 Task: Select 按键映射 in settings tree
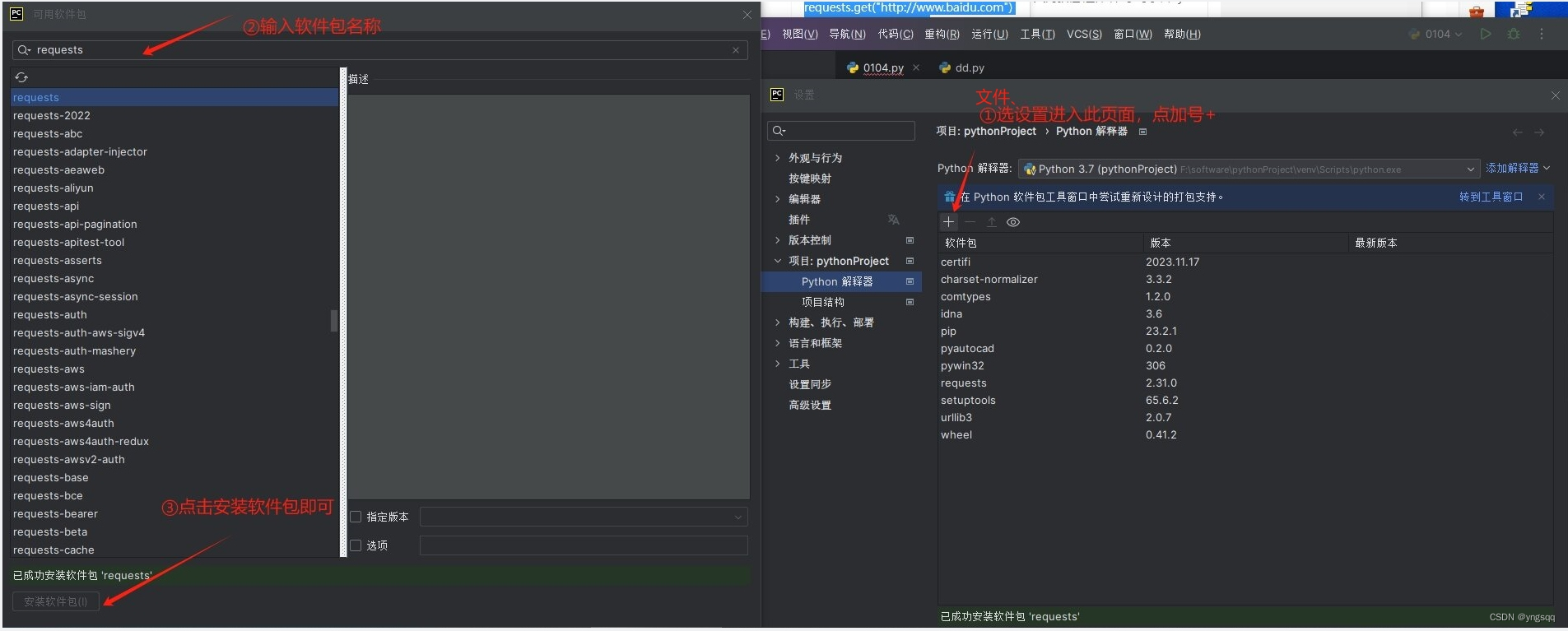click(810, 179)
